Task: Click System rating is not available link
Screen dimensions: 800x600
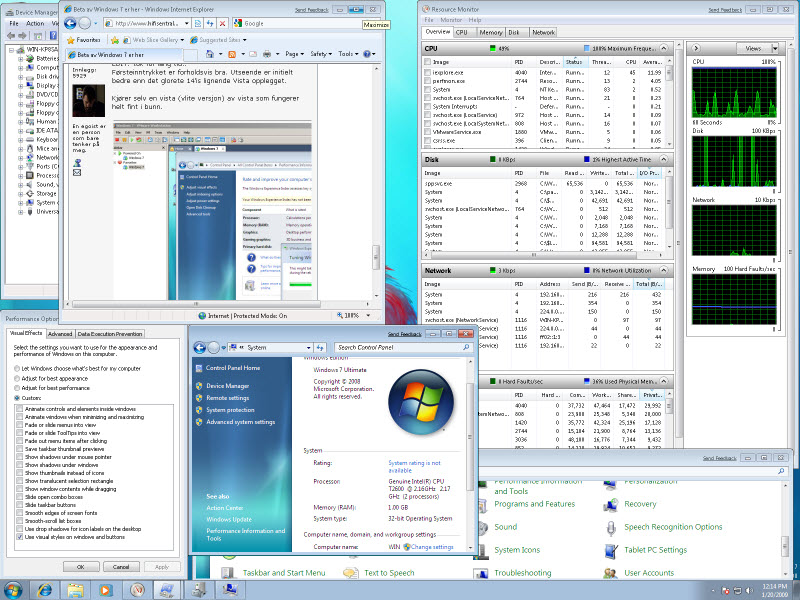Action: click(x=414, y=466)
